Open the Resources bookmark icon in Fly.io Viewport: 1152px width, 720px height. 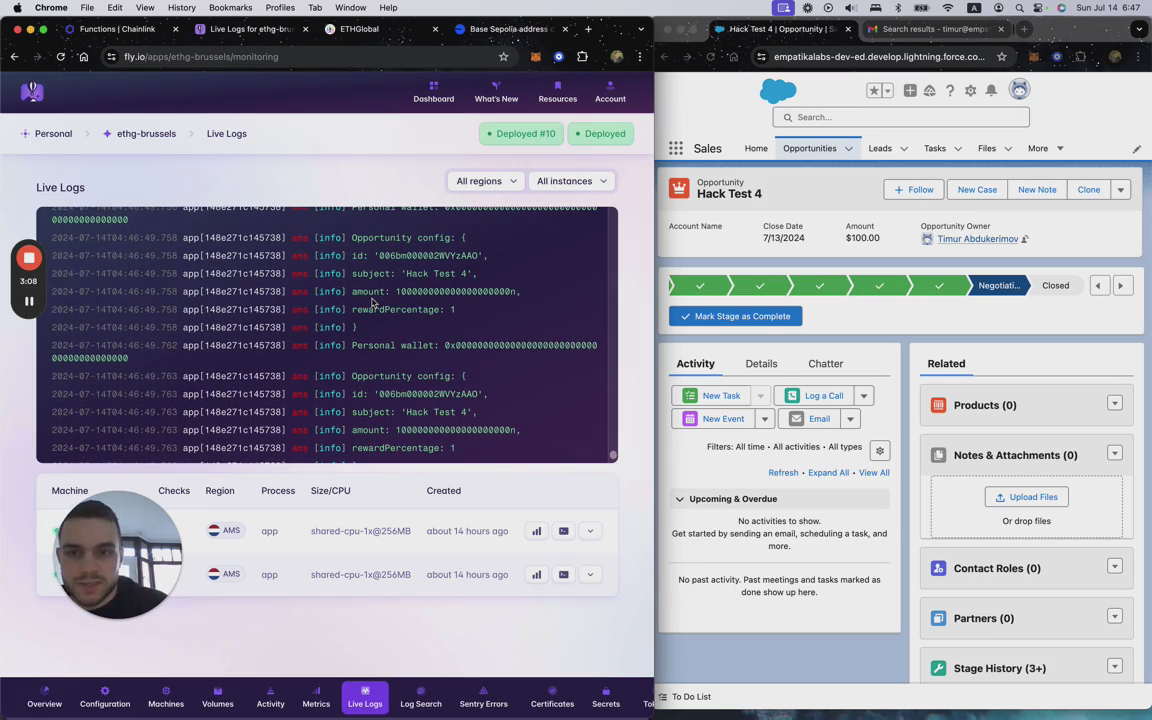tap(558, 92)
